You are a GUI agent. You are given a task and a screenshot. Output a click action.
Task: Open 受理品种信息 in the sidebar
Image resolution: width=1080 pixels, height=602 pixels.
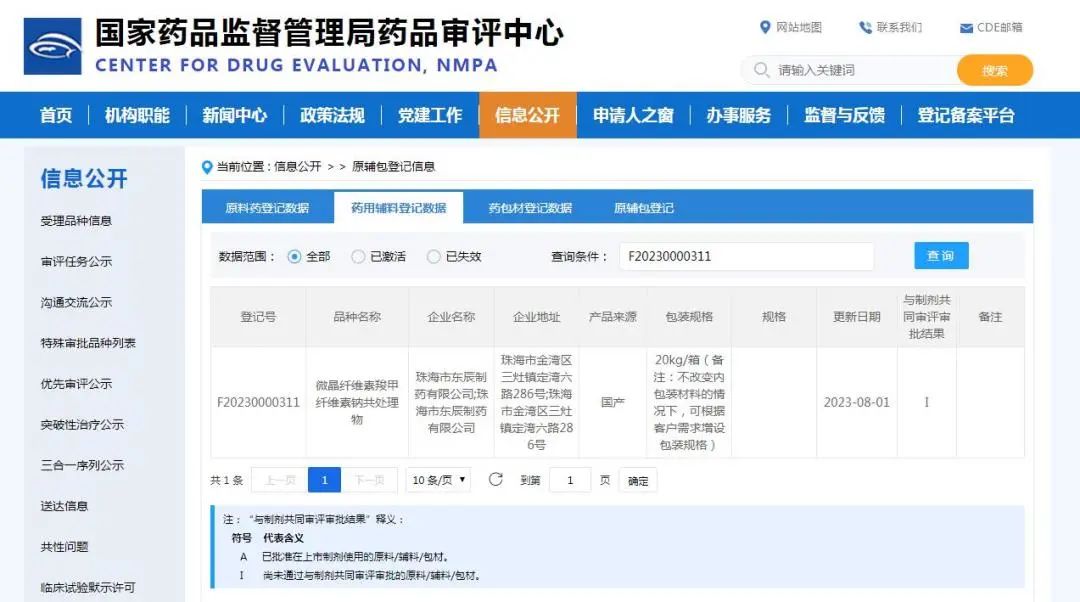pyautogui.click(x=76, y=220)
